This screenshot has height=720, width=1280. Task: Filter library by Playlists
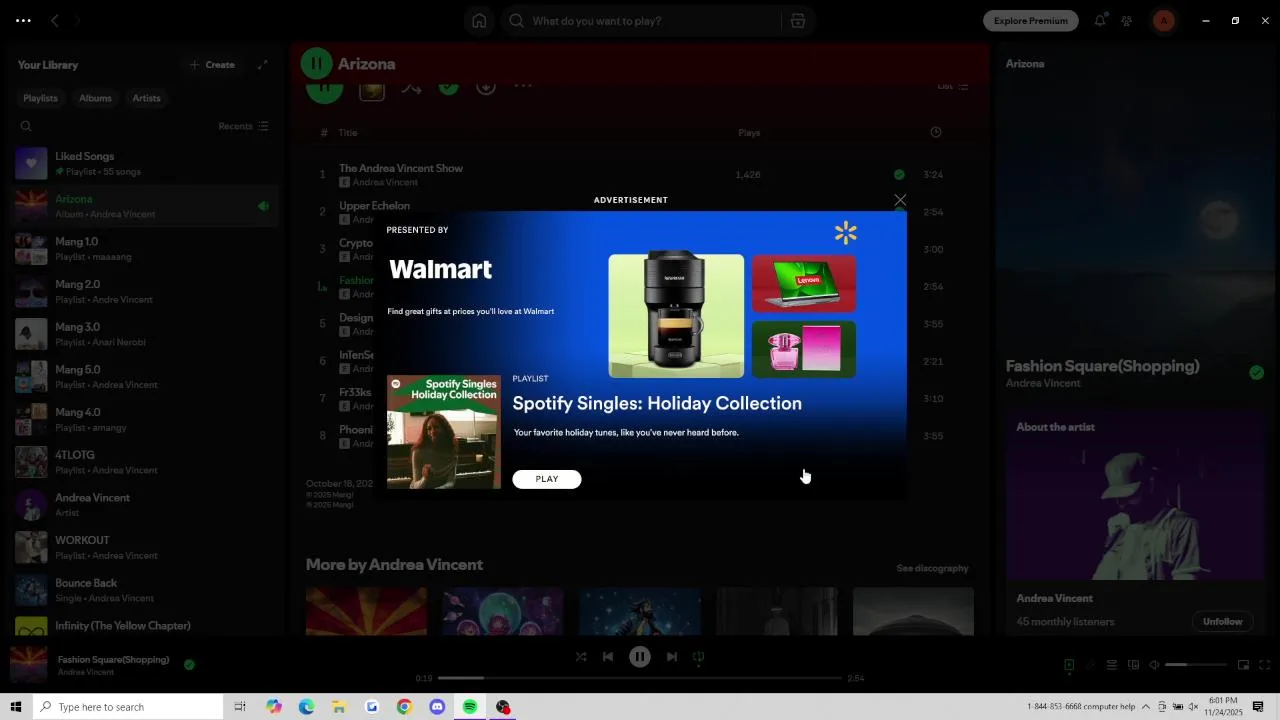[41, 98]
